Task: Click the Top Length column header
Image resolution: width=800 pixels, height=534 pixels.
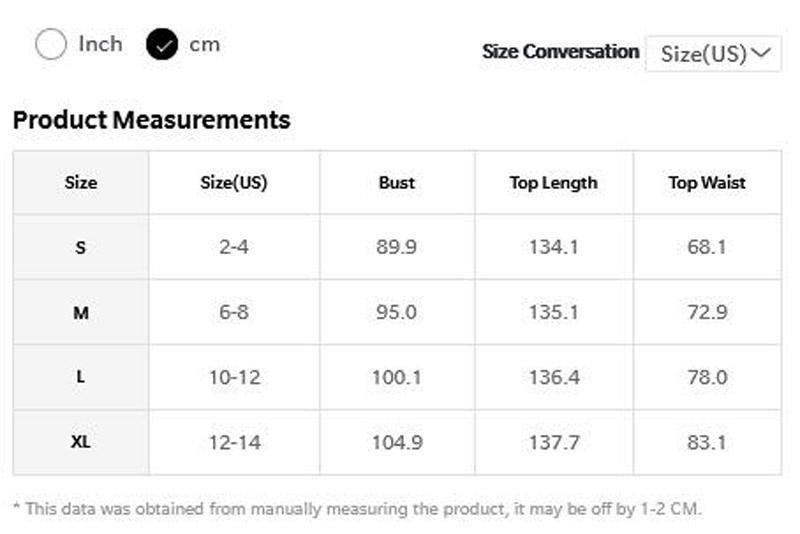Action: point(553,183)
